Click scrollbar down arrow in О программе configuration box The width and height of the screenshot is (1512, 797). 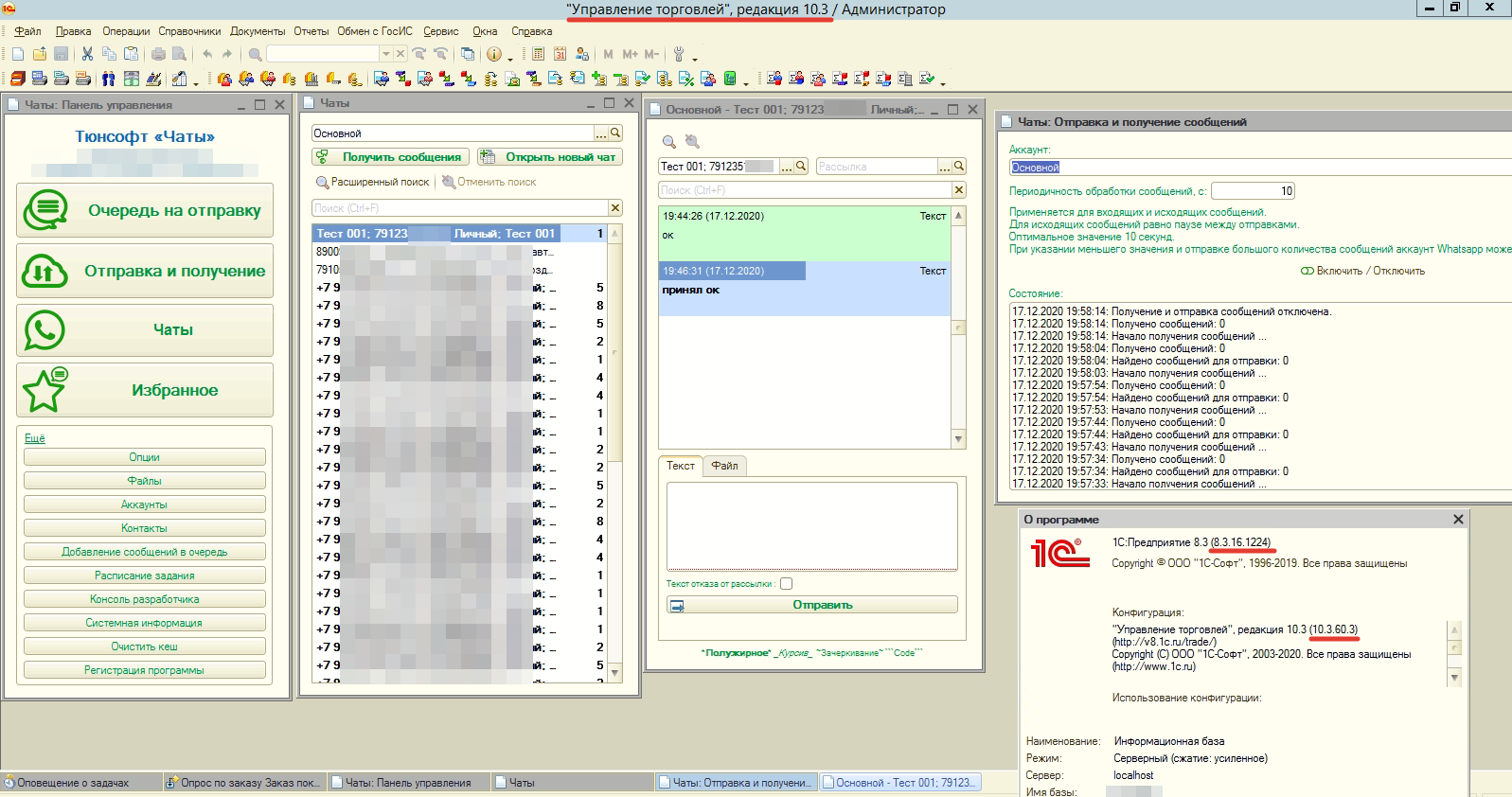[1455, 678]
